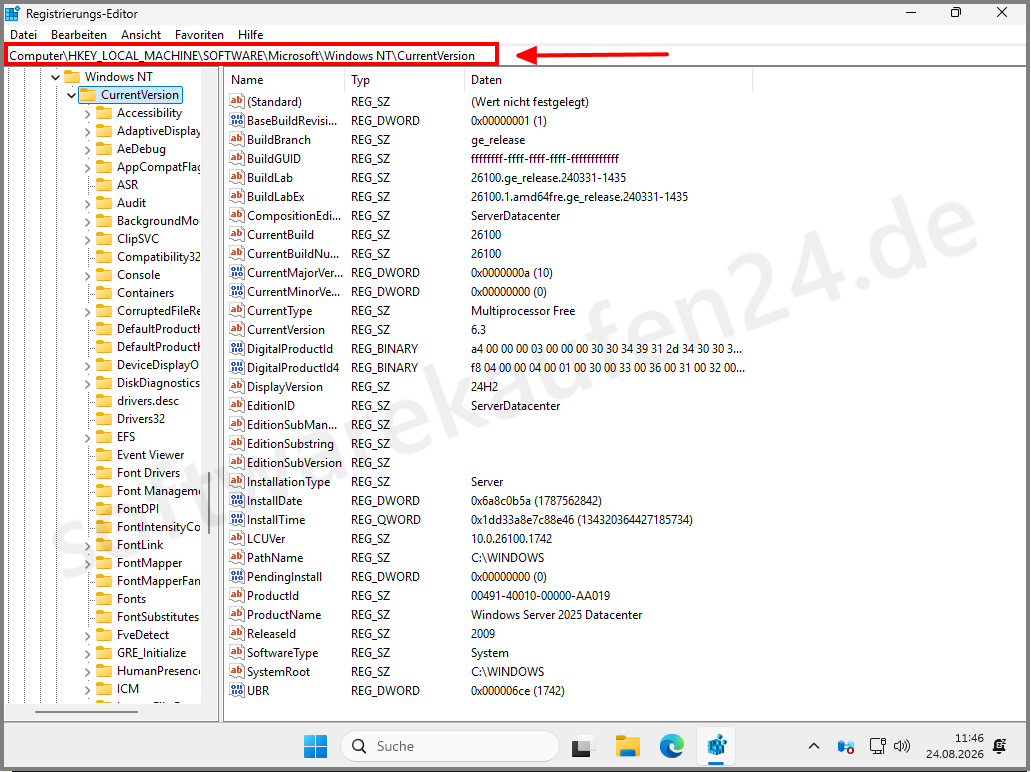1031x772 pixels.
Task: Click the EditionID string icon
Action: [x=237, y=406]
